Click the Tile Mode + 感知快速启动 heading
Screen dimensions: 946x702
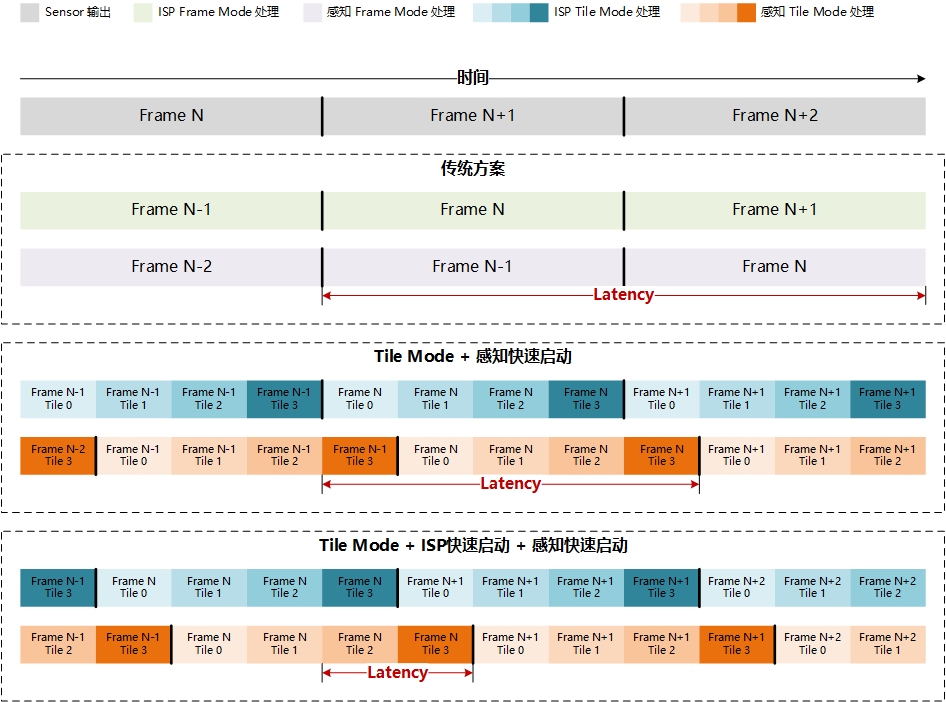coord(473,357)
